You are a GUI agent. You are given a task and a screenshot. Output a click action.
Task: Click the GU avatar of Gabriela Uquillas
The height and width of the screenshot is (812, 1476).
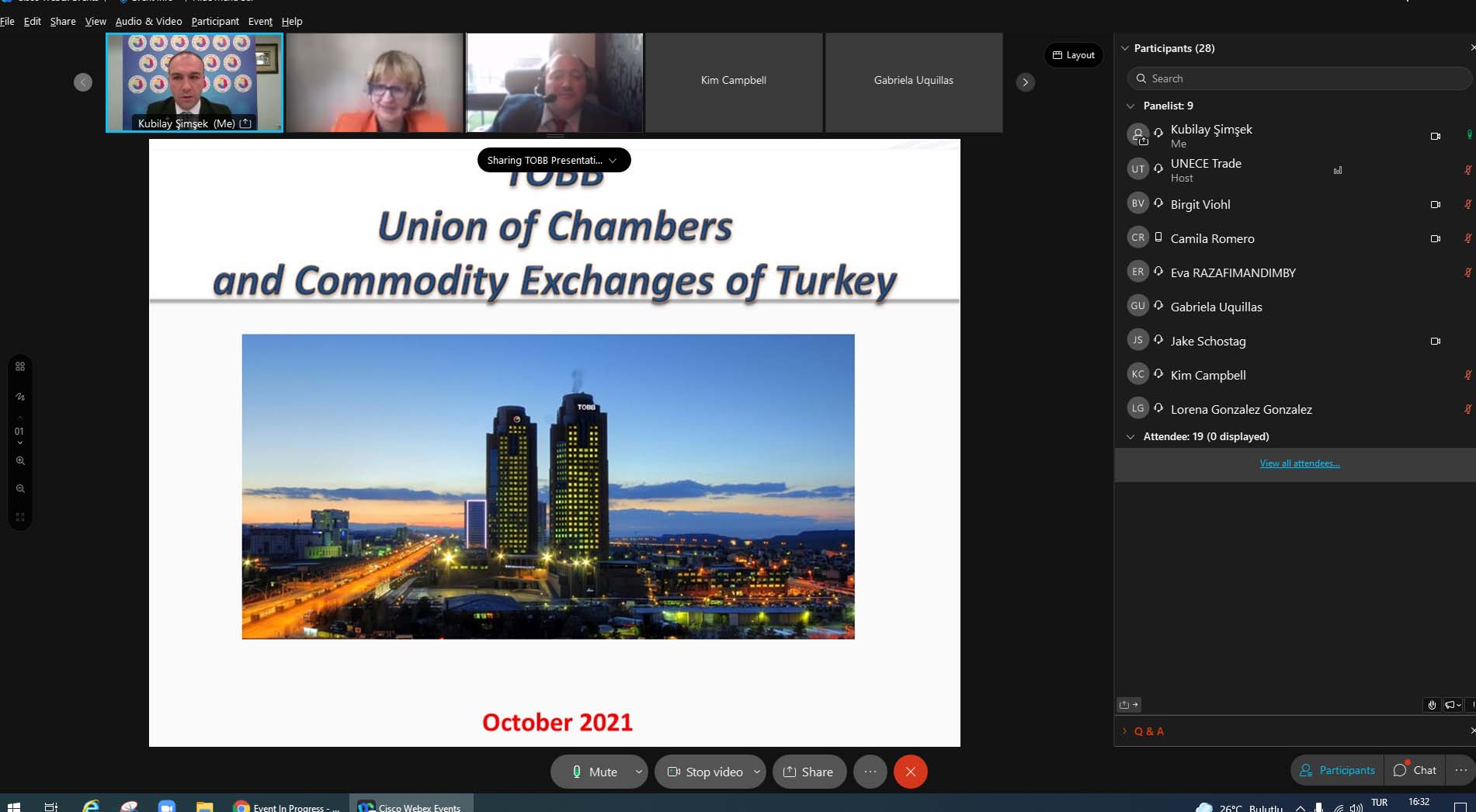click(1137, 306)
